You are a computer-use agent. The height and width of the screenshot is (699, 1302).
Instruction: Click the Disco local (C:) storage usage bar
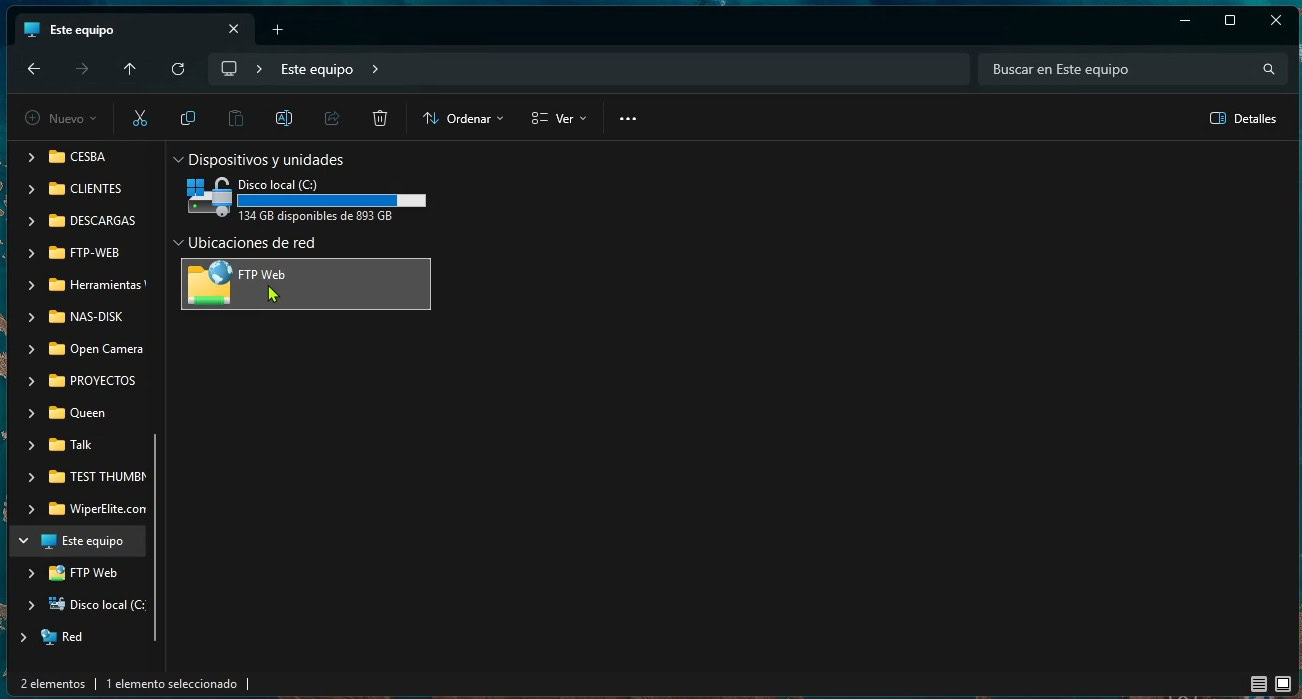331,201
